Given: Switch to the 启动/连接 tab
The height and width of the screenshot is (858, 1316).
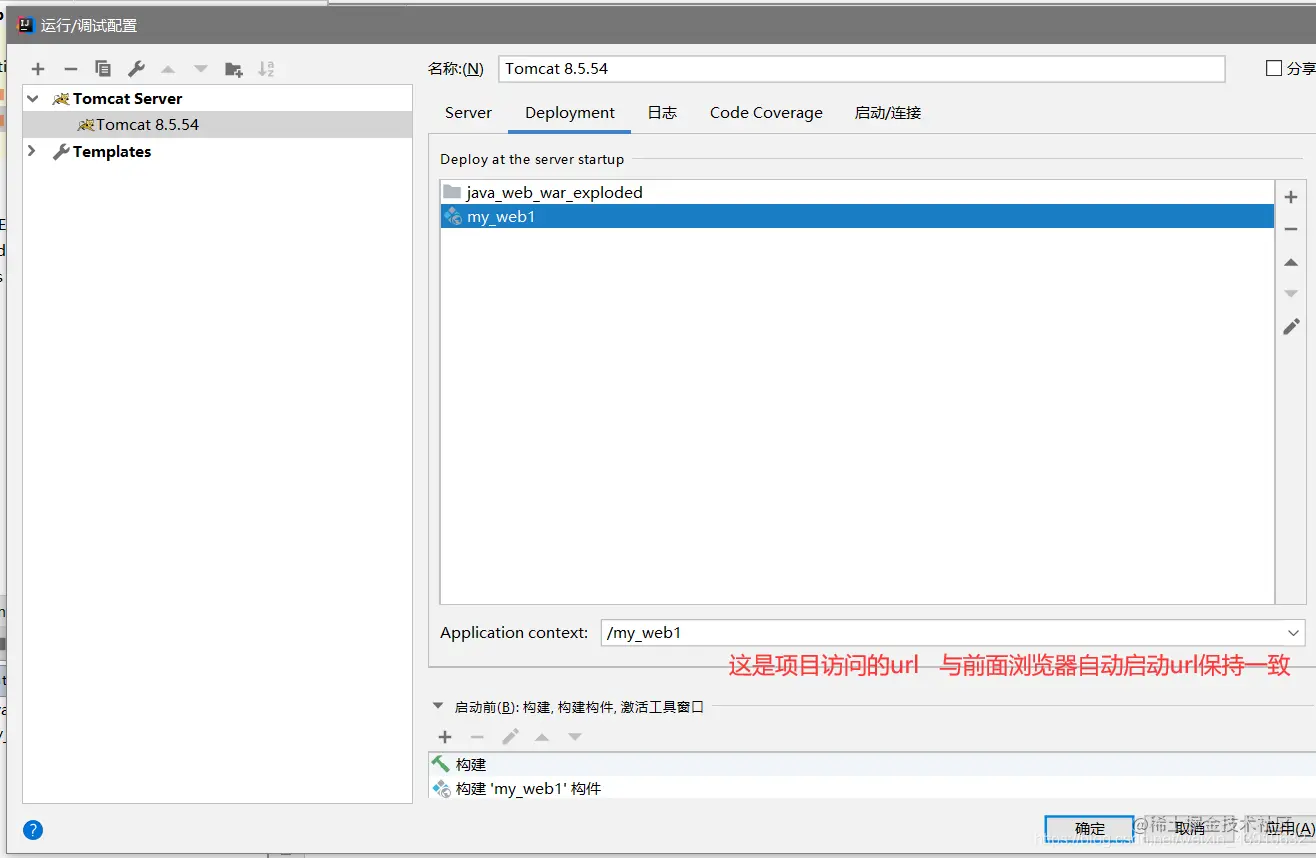Looking at the screenshot, I should [888, 113].
